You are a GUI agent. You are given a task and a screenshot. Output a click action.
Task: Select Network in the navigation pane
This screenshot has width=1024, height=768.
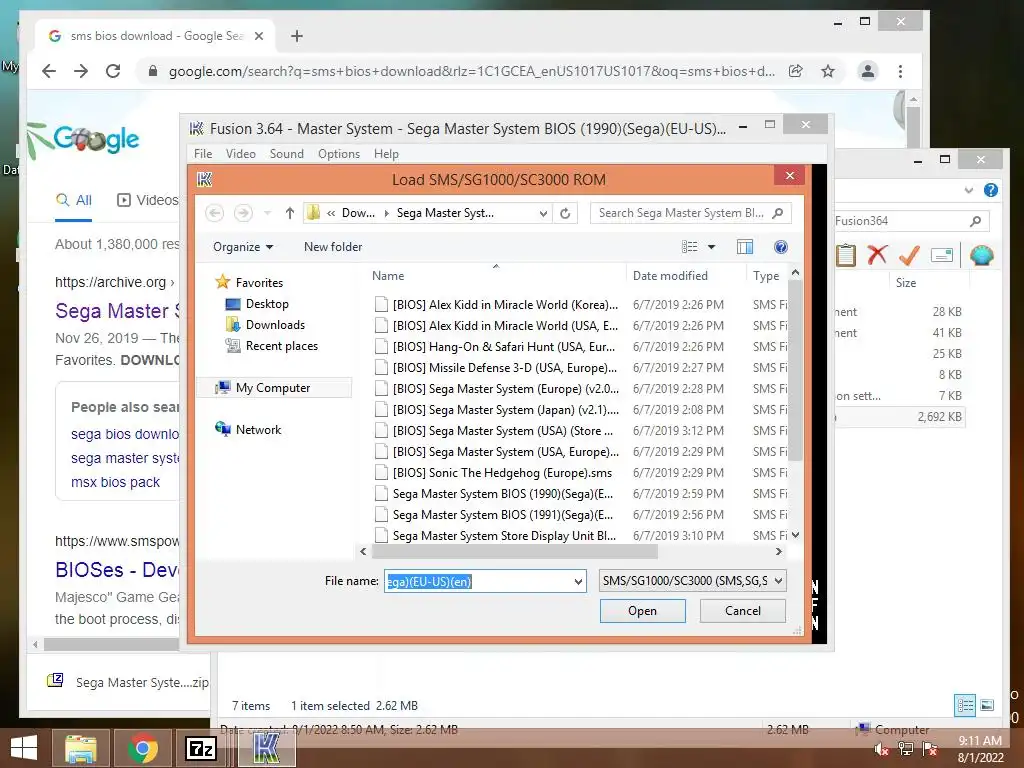point(249,430)
